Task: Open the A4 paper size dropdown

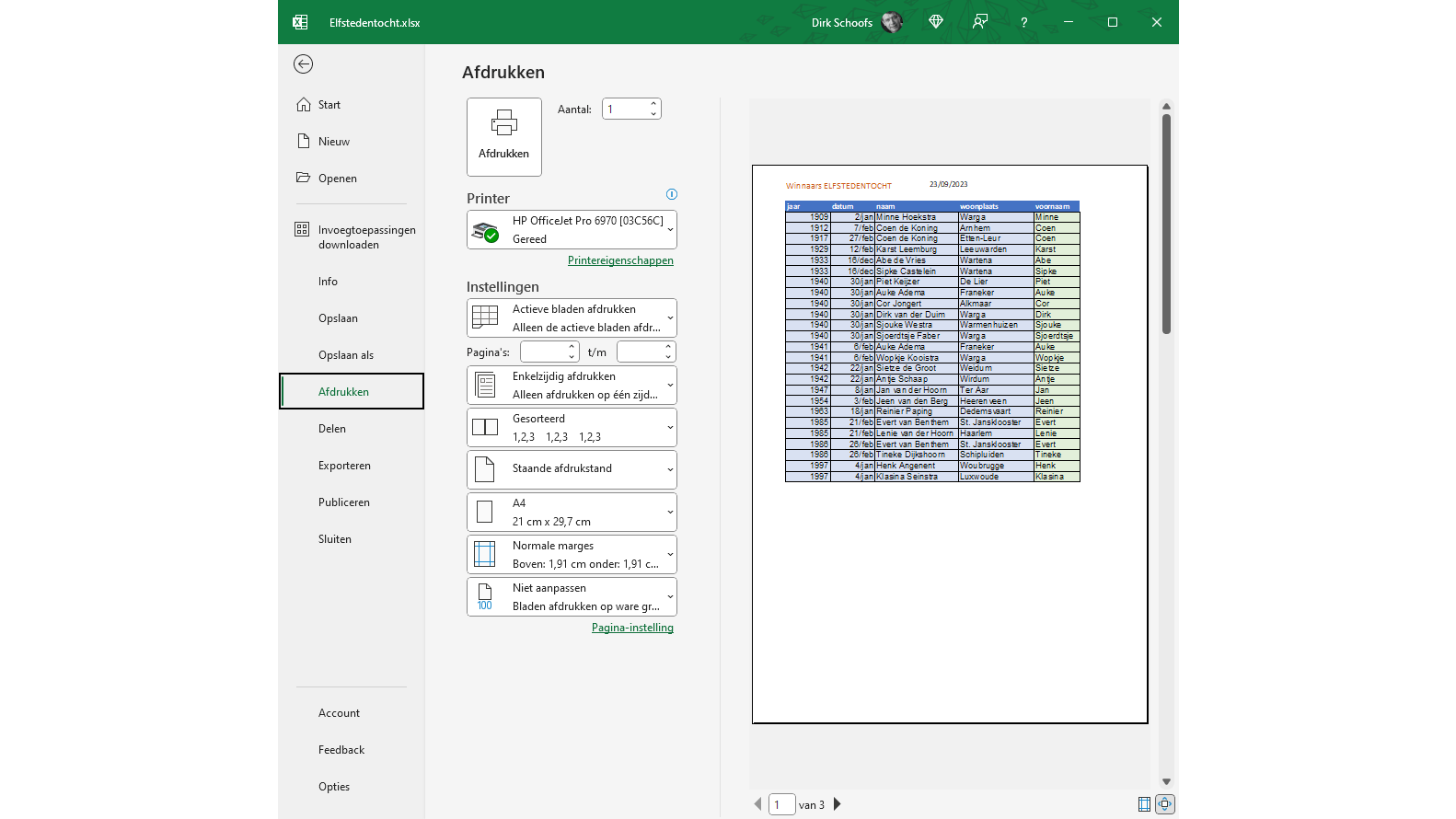Action: tap(572, 513)
